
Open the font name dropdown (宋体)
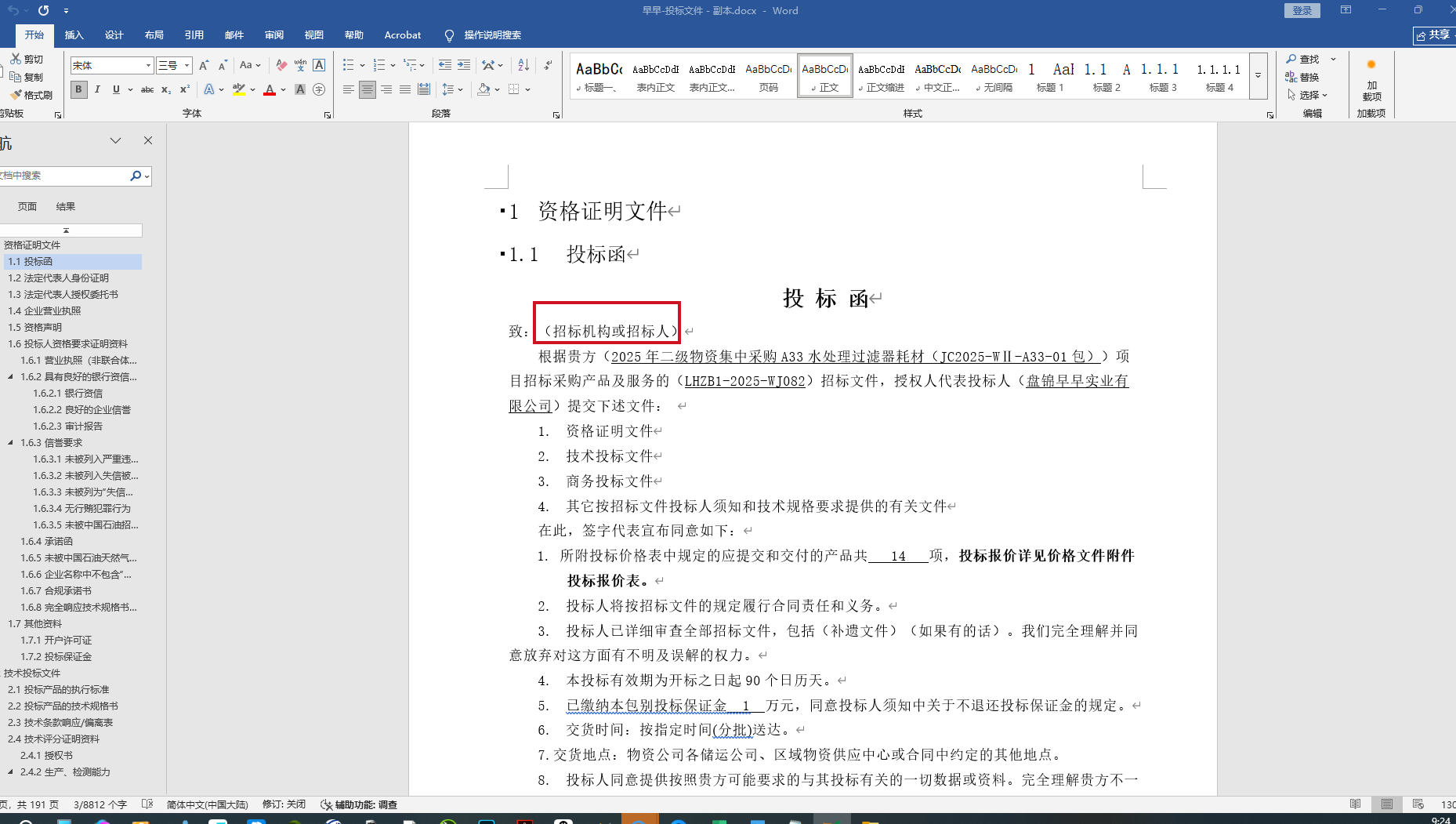[x=148, y=65]
